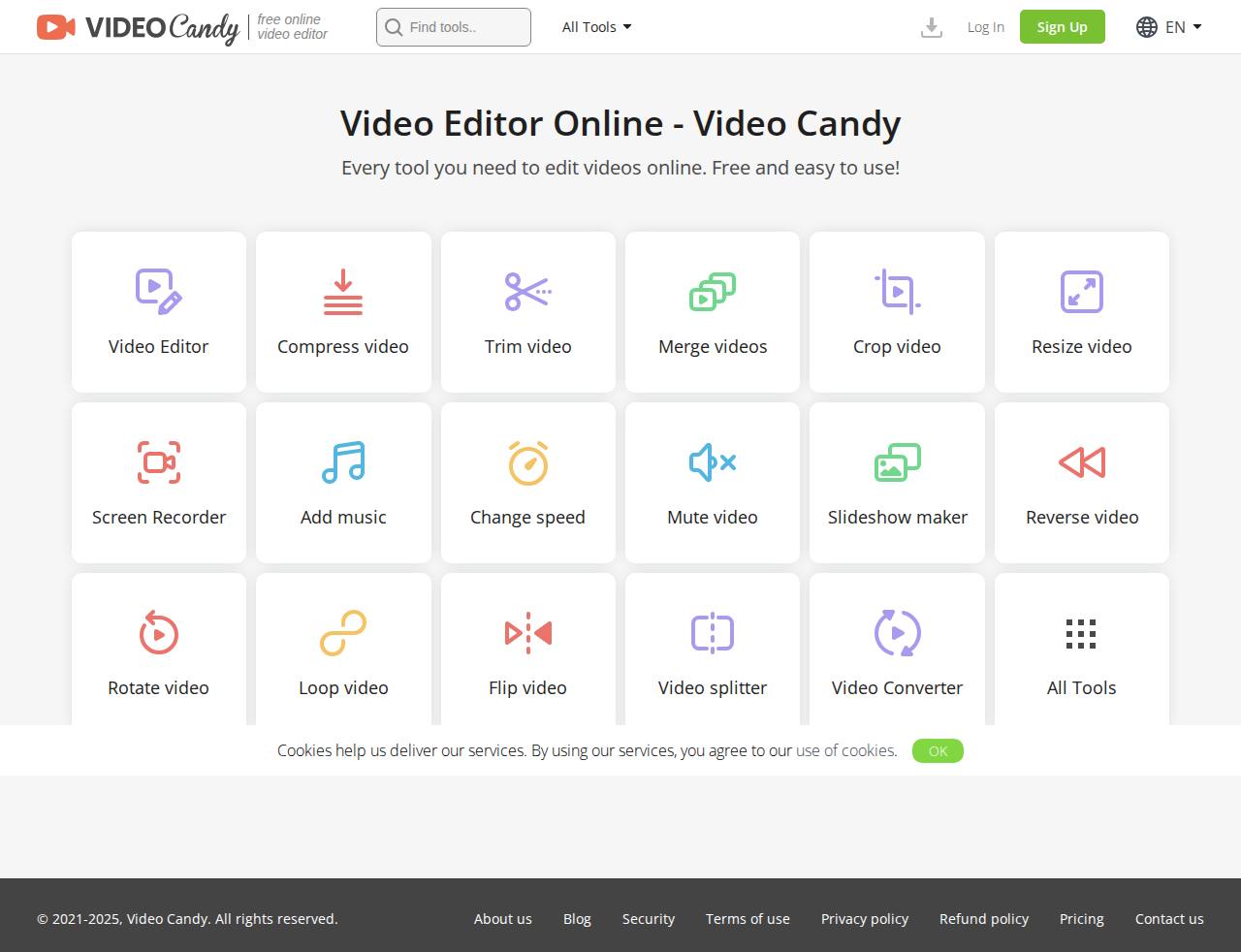Open the use of cookies link

click(x=845, y=750)
